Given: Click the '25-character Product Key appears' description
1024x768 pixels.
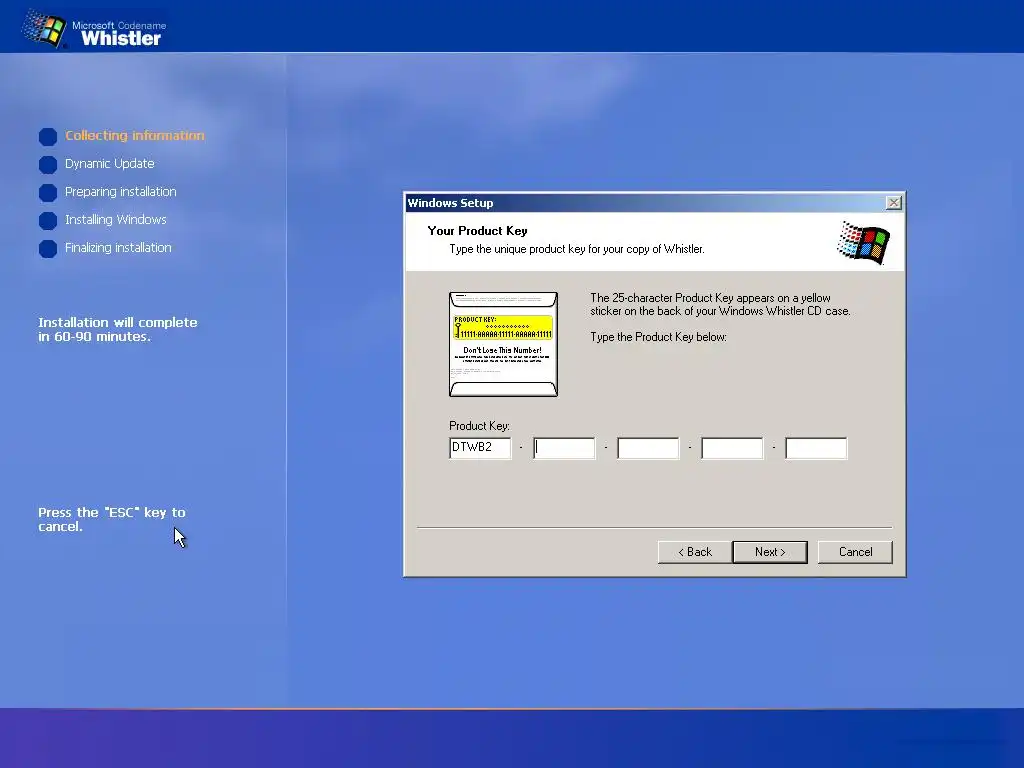Looking at the screenshot, I should click(x=720, y=304).
